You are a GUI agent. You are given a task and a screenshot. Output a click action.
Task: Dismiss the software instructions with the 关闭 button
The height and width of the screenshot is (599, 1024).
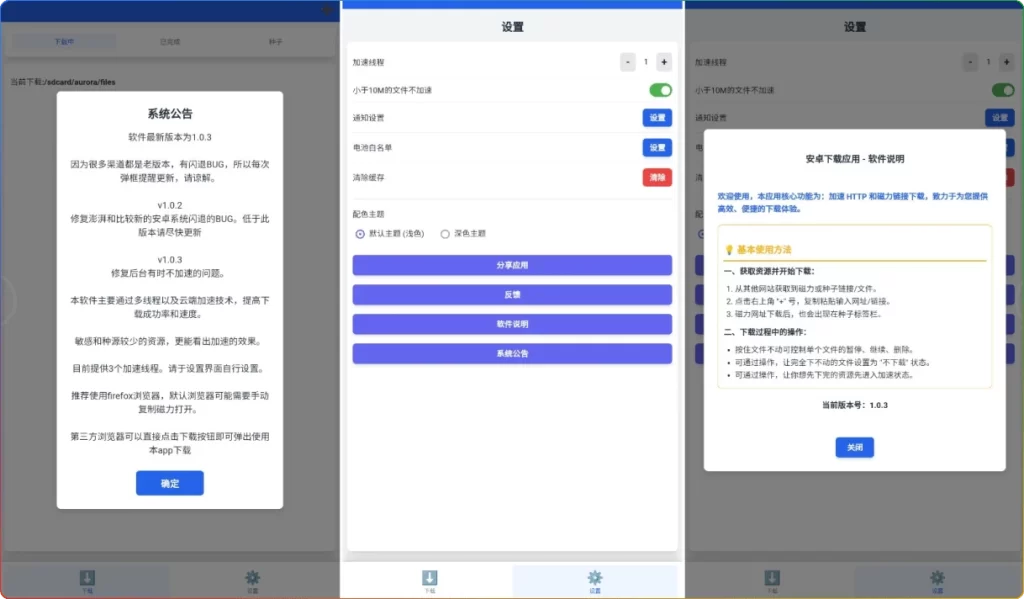[x=855, y=447]
